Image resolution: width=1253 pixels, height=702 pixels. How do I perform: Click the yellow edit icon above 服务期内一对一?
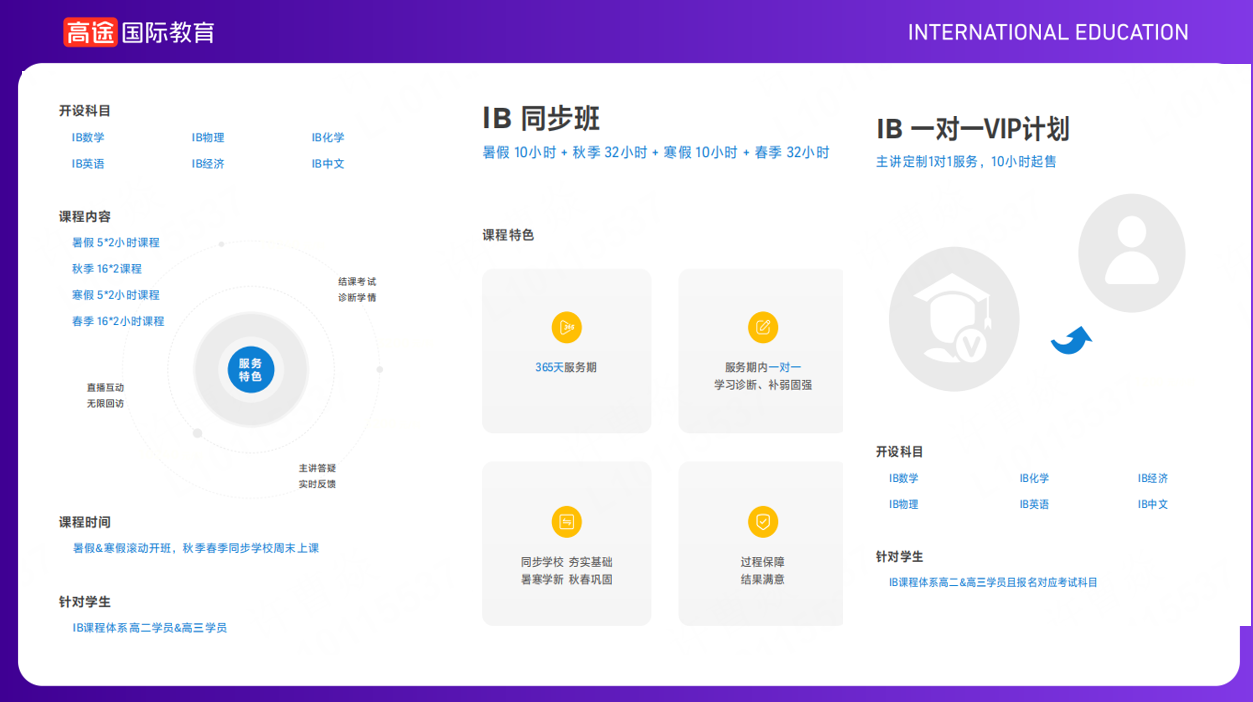pos(763,327)
